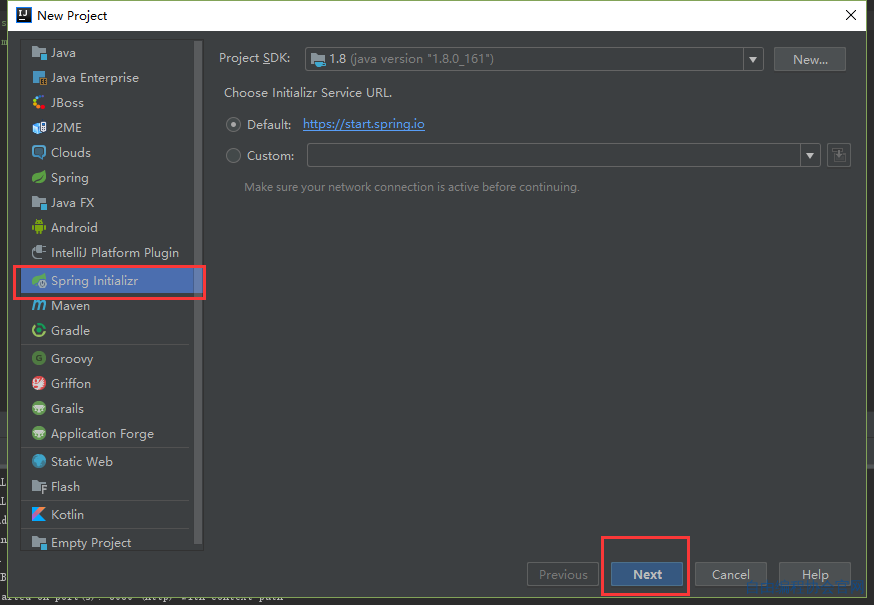
Task: Click the Maven m icon
Action: (x=39, y=306)
